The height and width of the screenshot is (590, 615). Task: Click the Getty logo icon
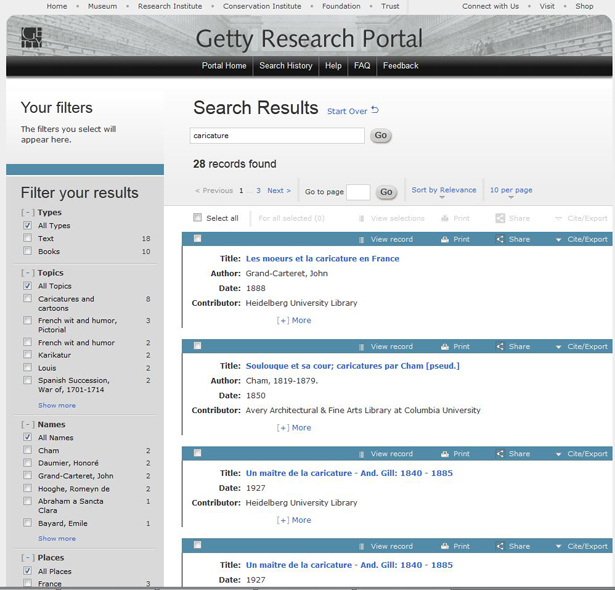pos(31,37)
